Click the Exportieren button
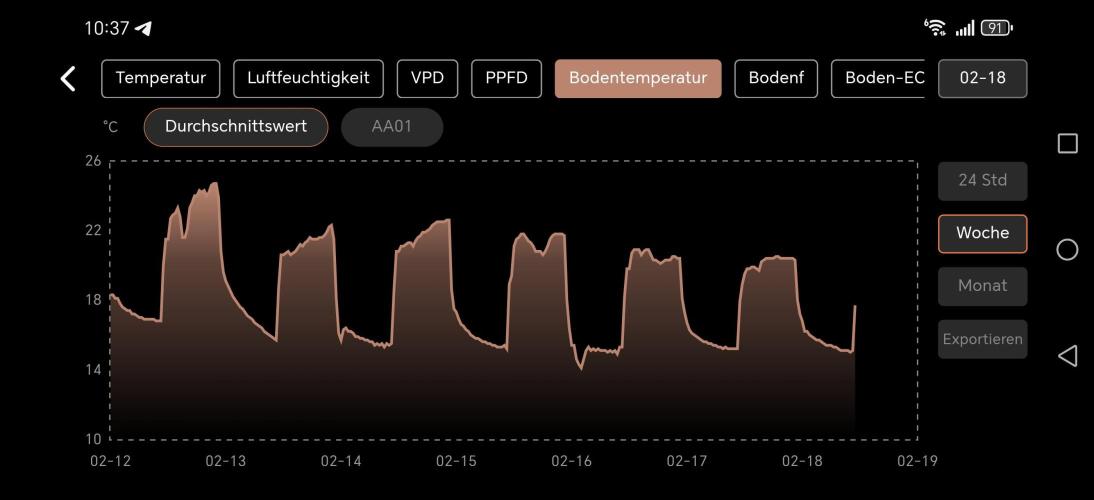The height and width of the screenshot is (500, 1094). coord(982,339)
